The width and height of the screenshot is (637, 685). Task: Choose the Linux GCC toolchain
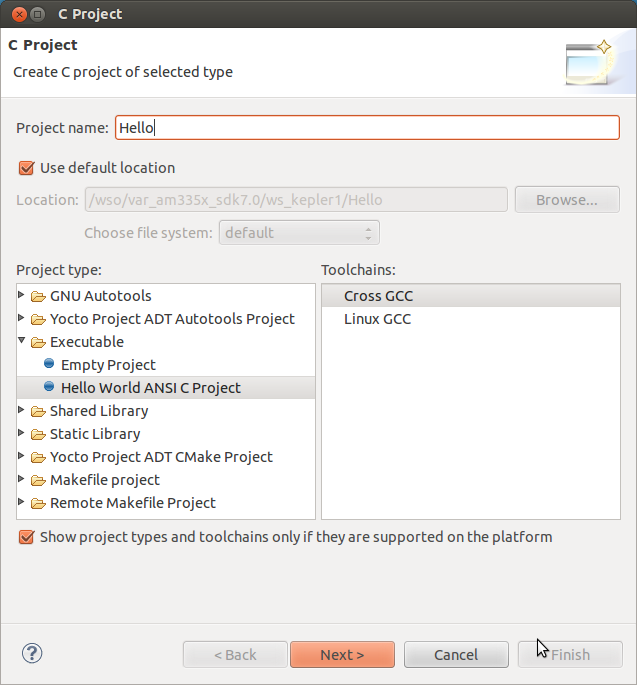(377, 319)
